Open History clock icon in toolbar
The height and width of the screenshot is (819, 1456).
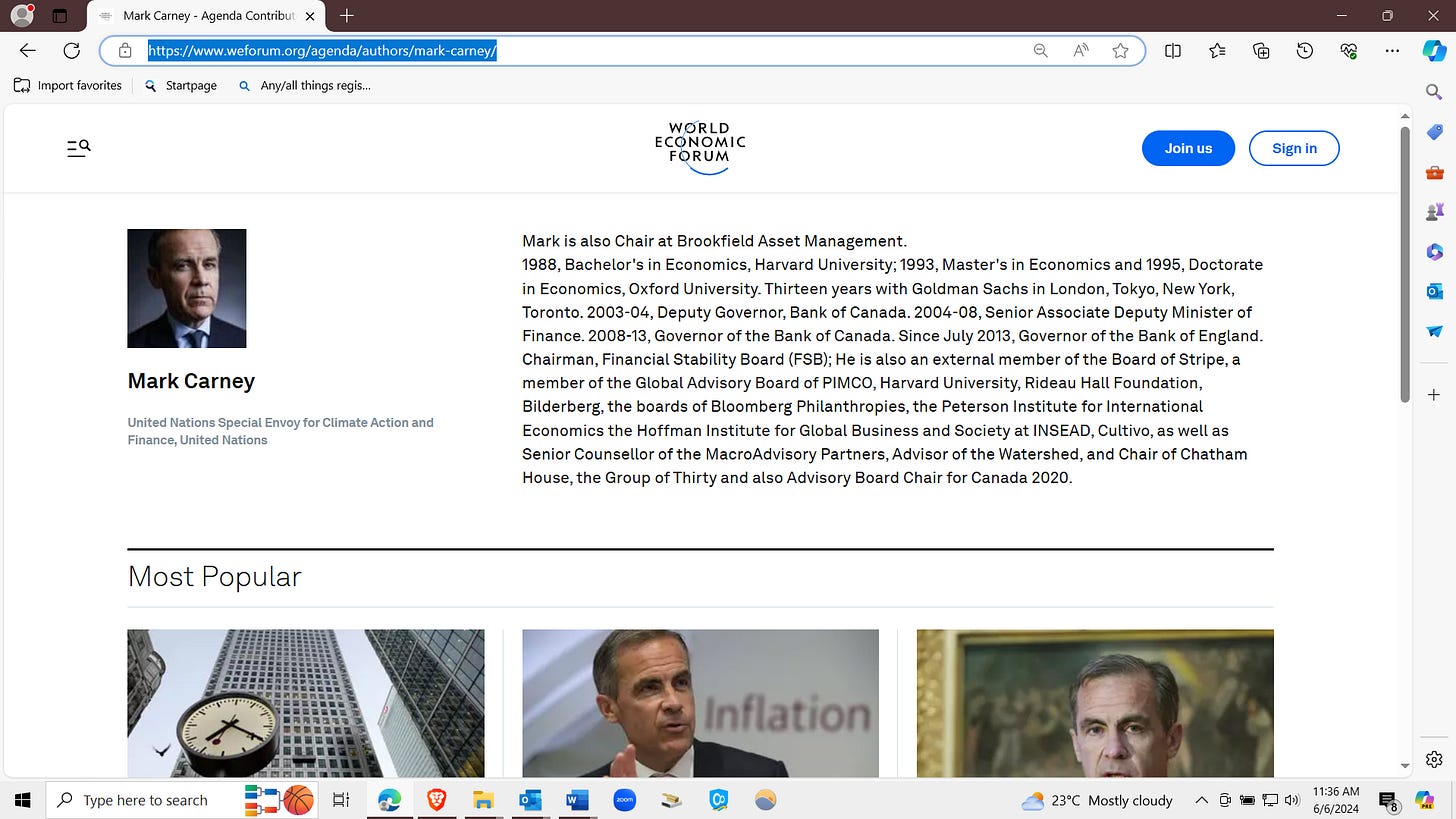tap(1305, 50)
